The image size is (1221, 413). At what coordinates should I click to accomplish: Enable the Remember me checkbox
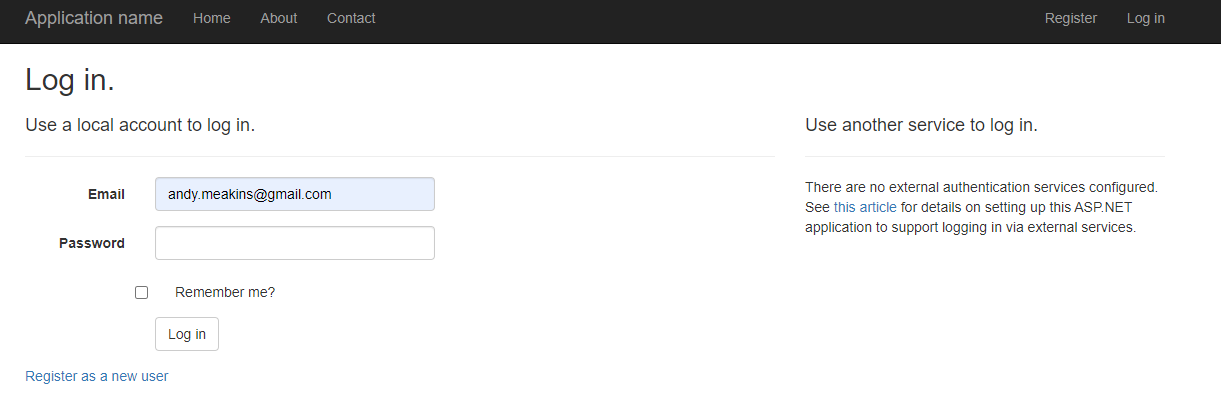coord(141,292)
